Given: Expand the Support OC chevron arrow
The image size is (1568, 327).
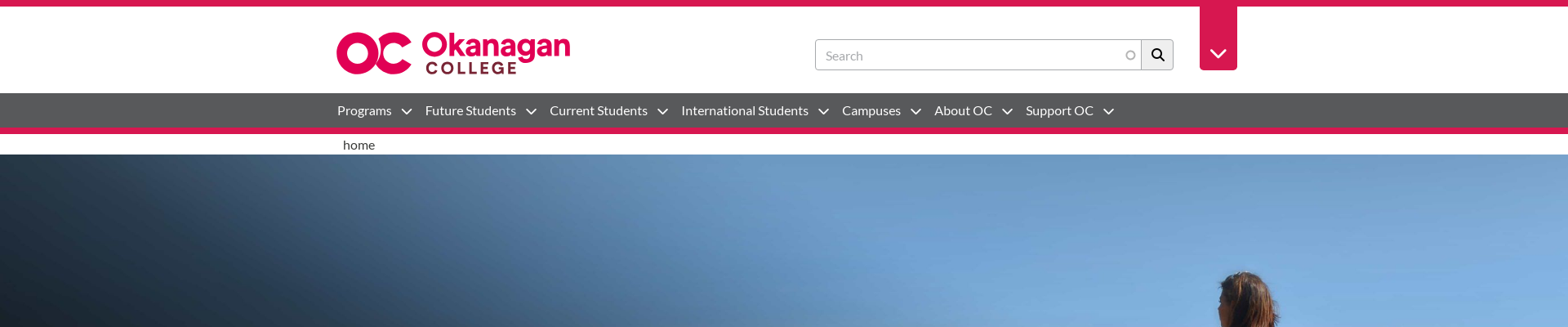Looking at the screenshot, I should [x=1108, y=112].
